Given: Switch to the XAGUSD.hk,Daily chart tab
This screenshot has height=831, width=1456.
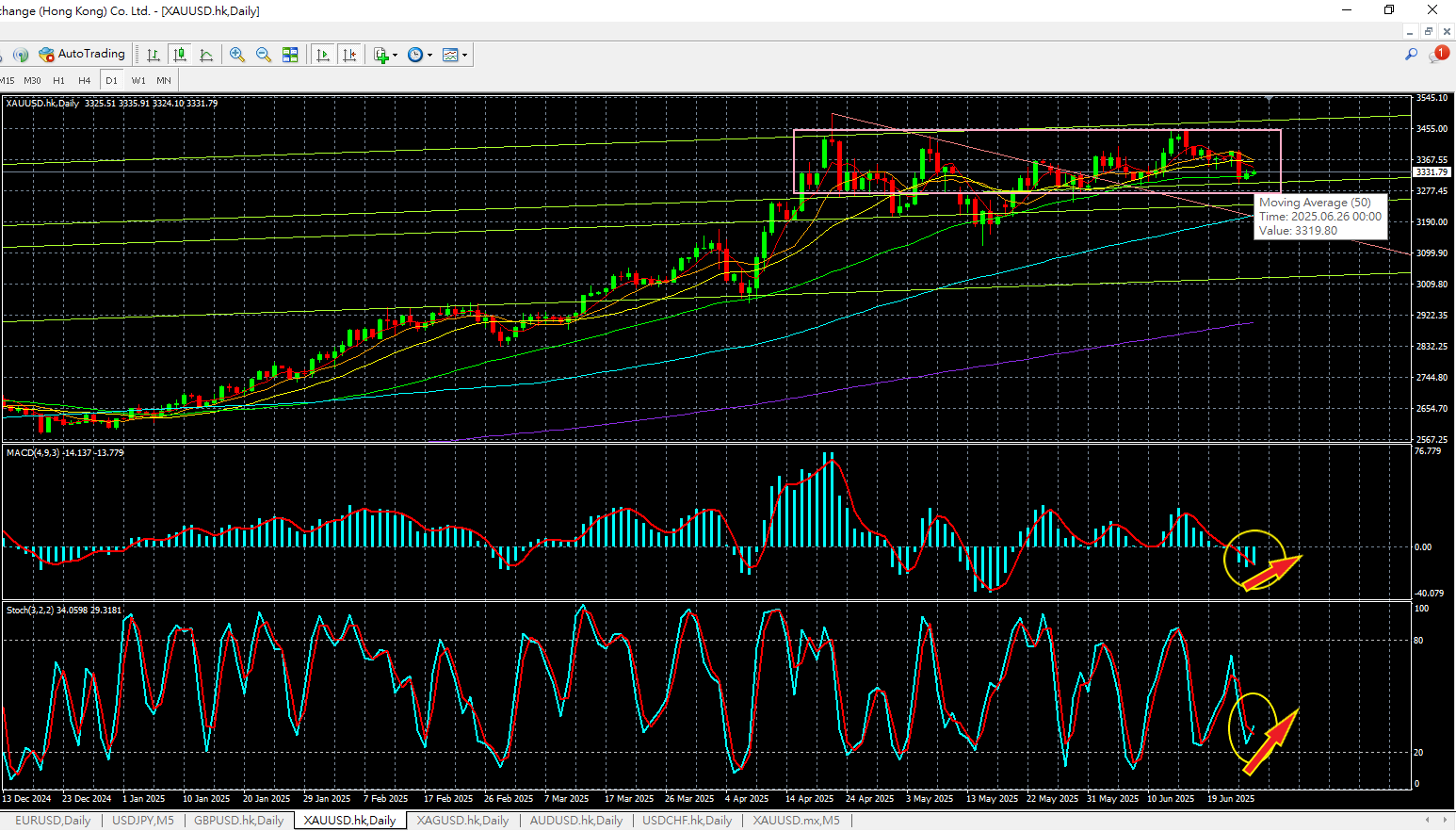Looking at the screenshot, I should pos(462,821).
